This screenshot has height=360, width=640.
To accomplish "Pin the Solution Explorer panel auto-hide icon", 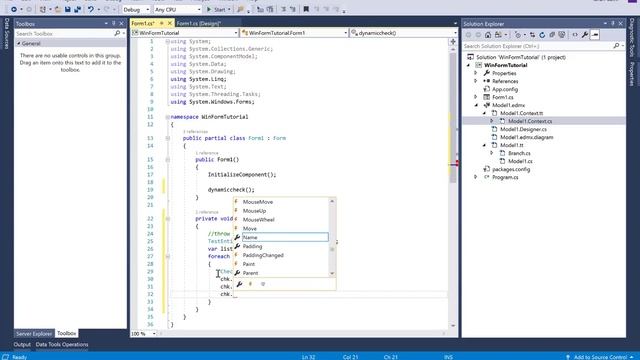I will click(613, 24).
